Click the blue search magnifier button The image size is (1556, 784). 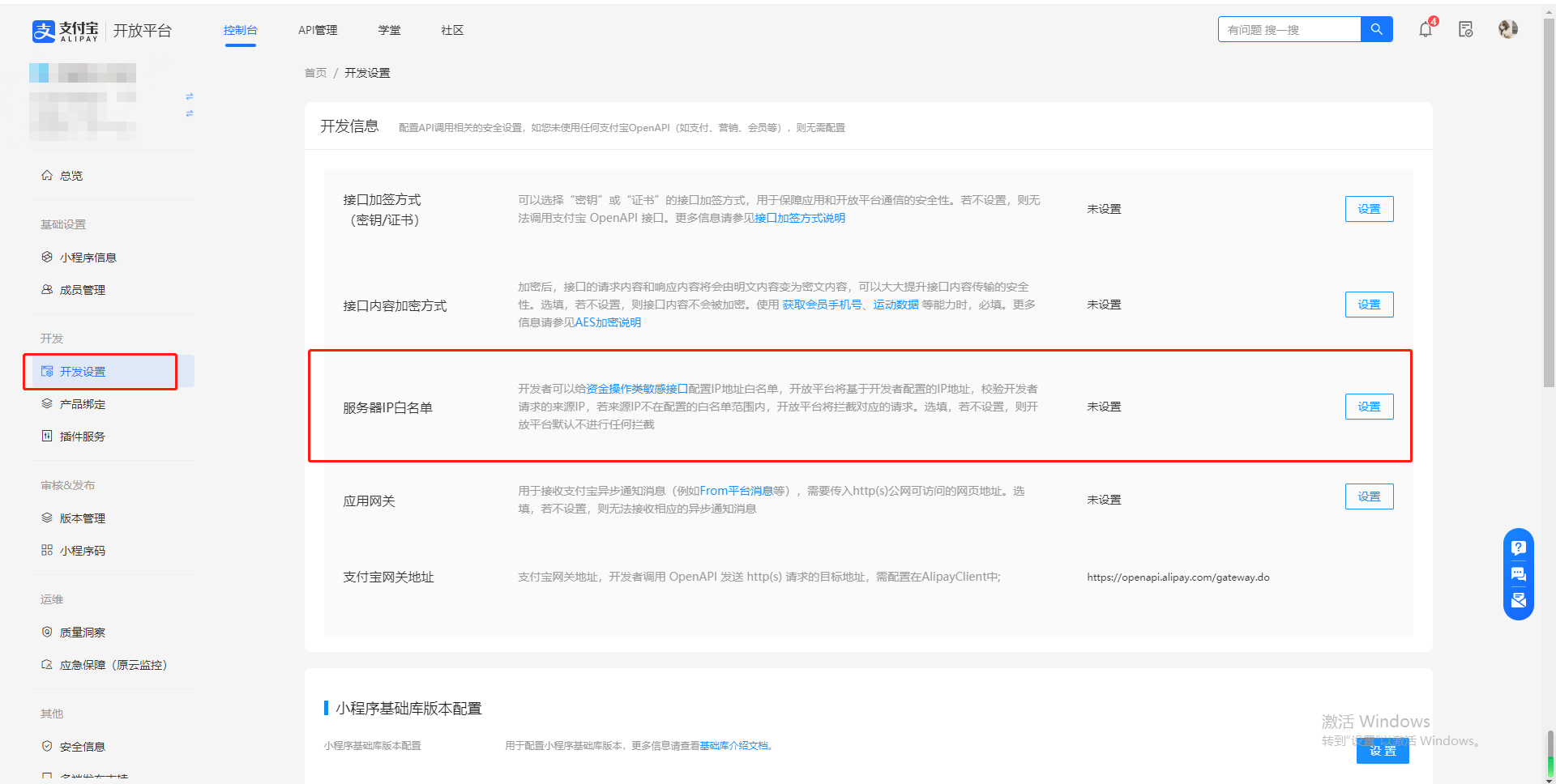1376,29
